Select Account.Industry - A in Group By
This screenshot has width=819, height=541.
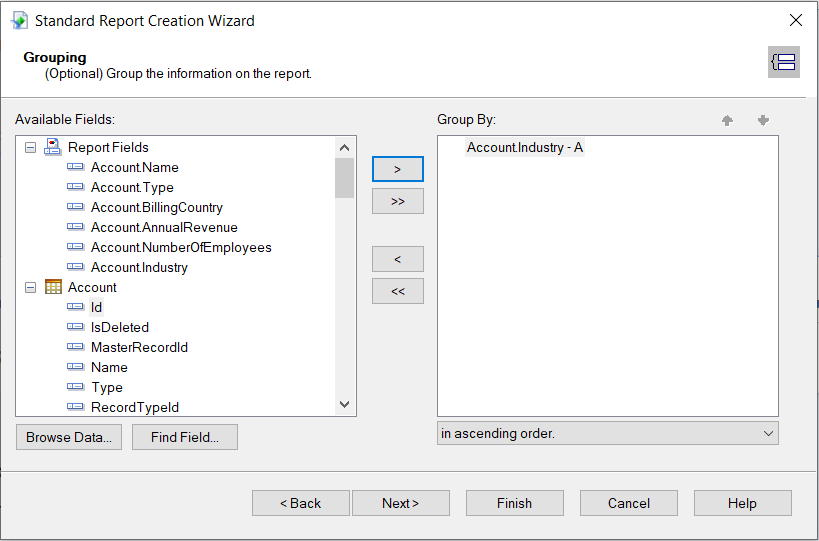[x=524, y=147]
